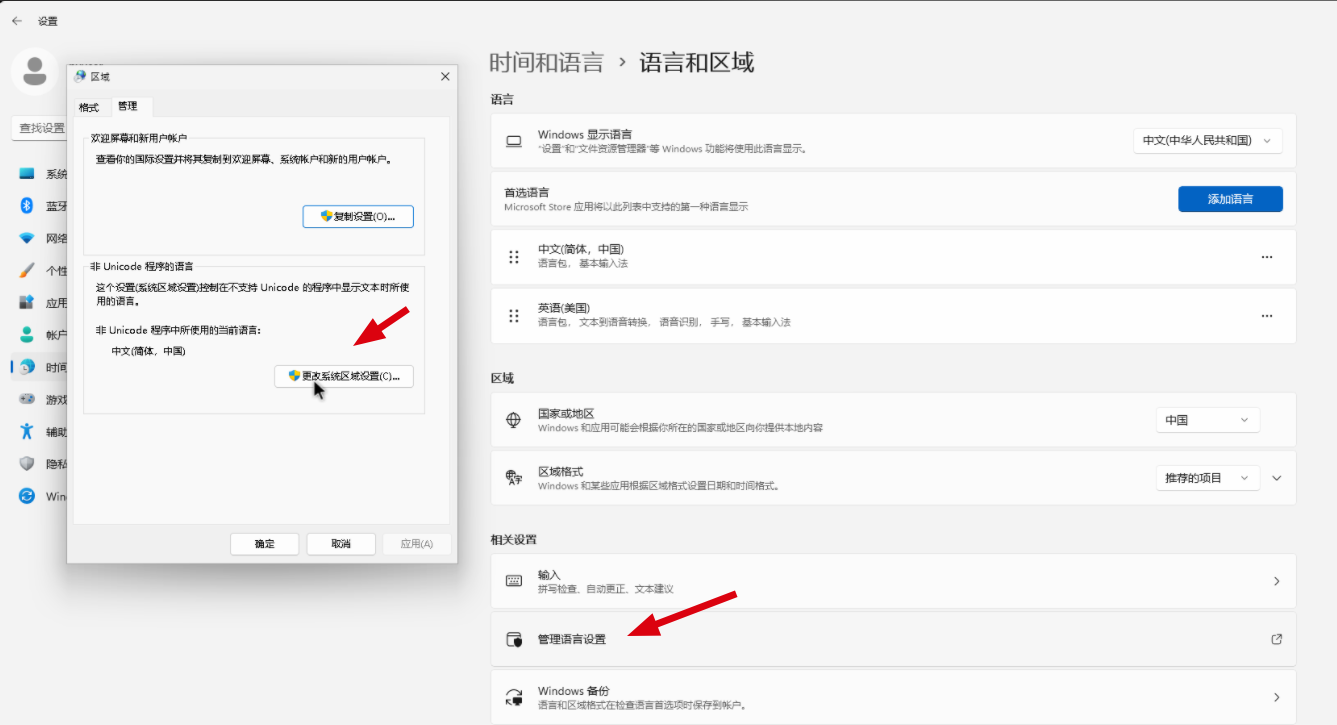Click the 查找设置 search field
This screenshot has width=1337, height=725.
click(40, 128)
